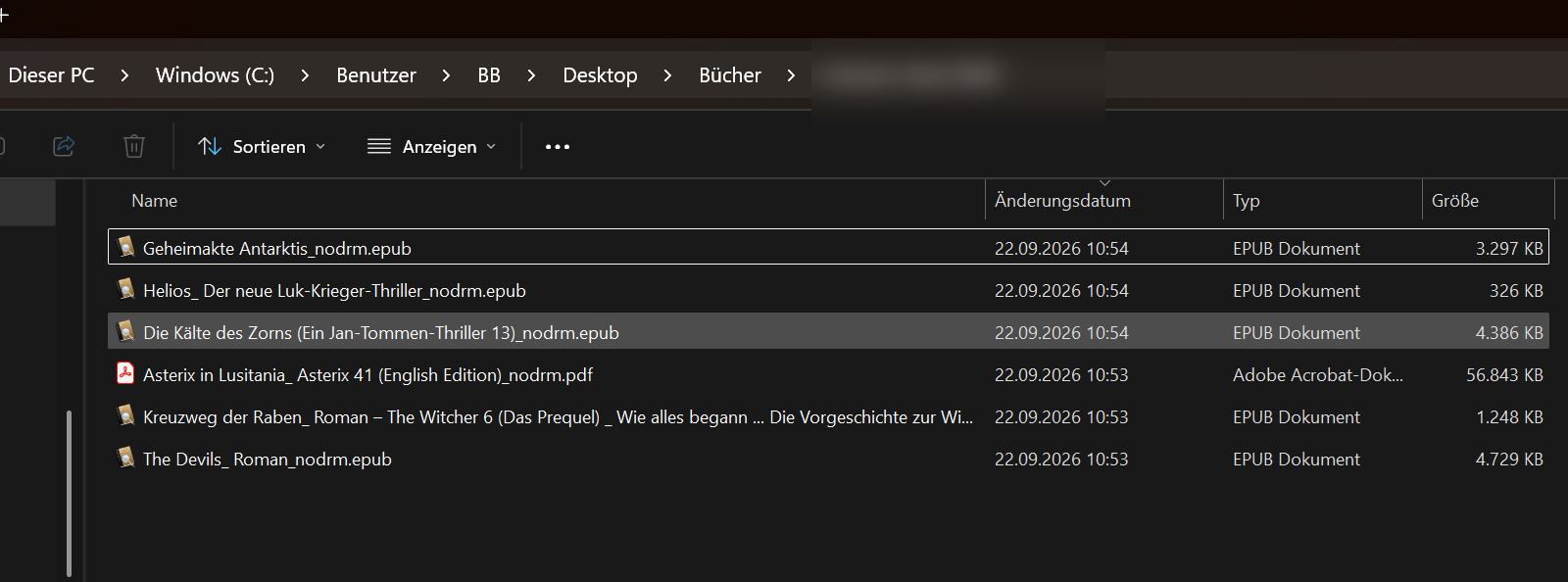Select Helios_ Der neue Luk-Krieger-Thriller file

pos(828,290)
